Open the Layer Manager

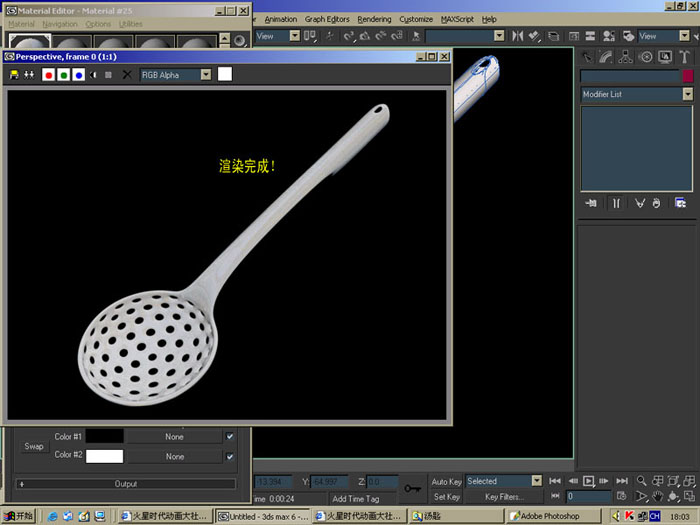(x=554, y=36)
